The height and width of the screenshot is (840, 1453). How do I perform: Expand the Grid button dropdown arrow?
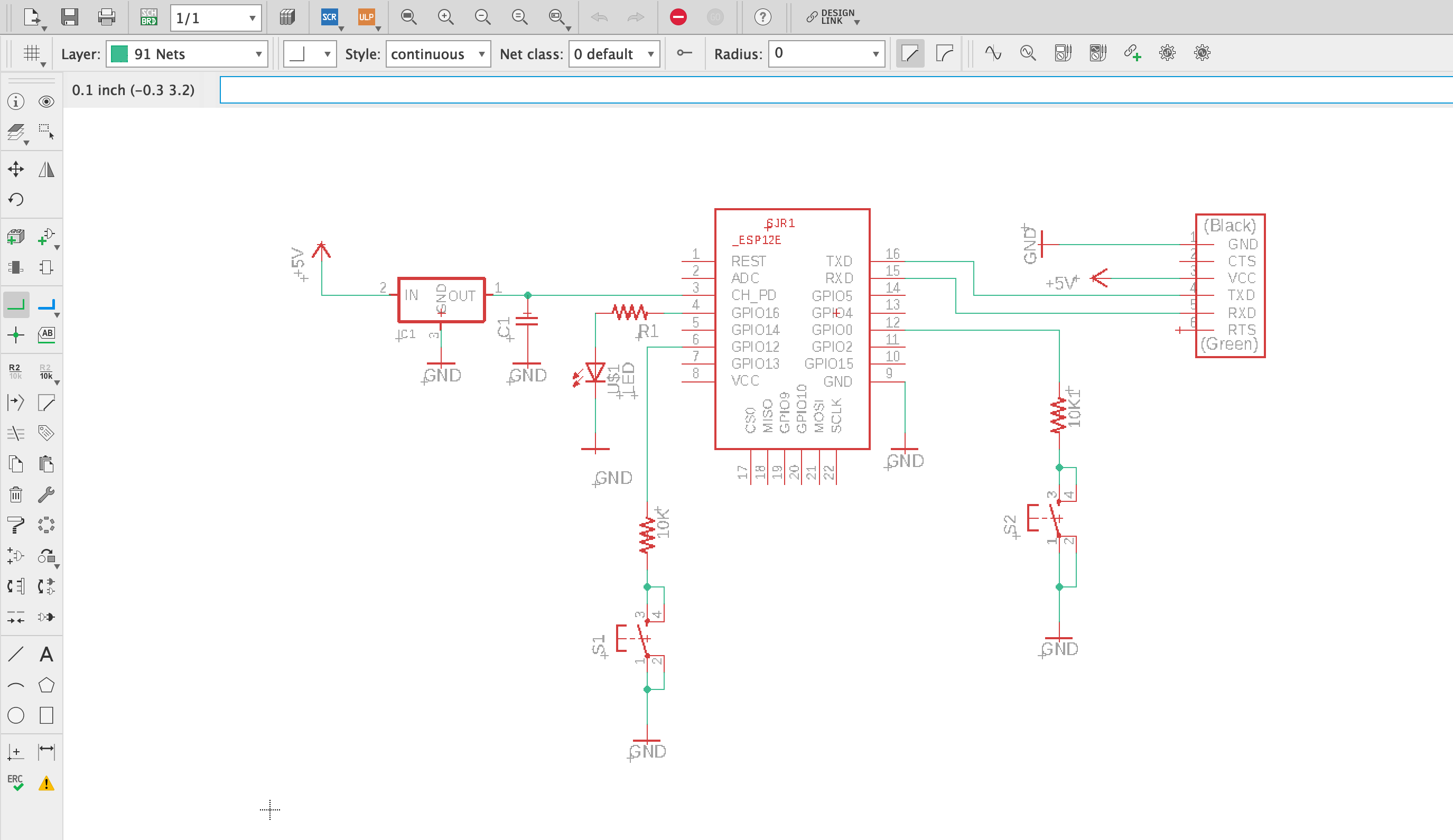tap(43, 64)
